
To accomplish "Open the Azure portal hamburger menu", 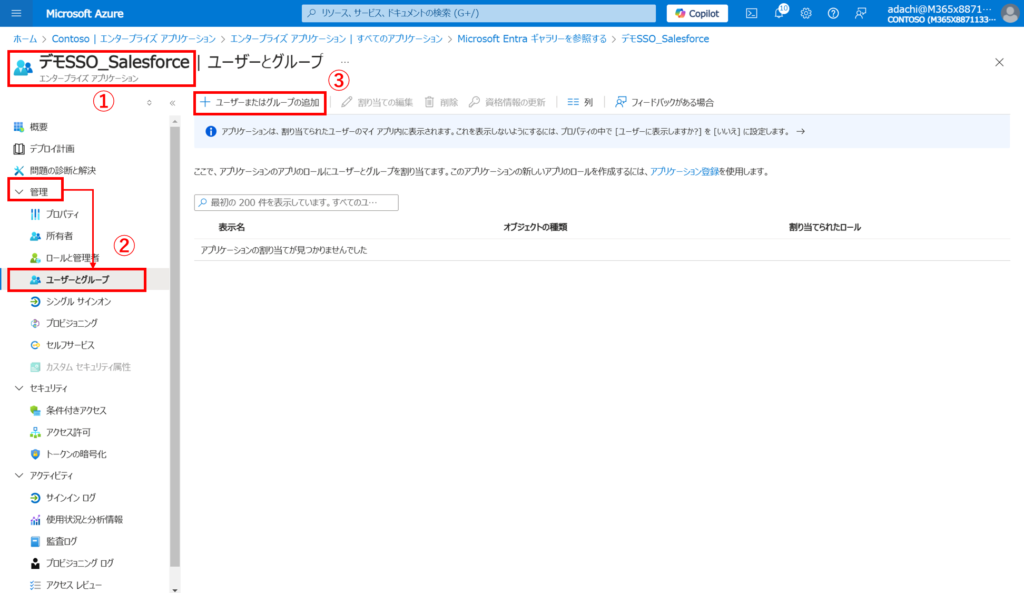I will click(16, 13).
